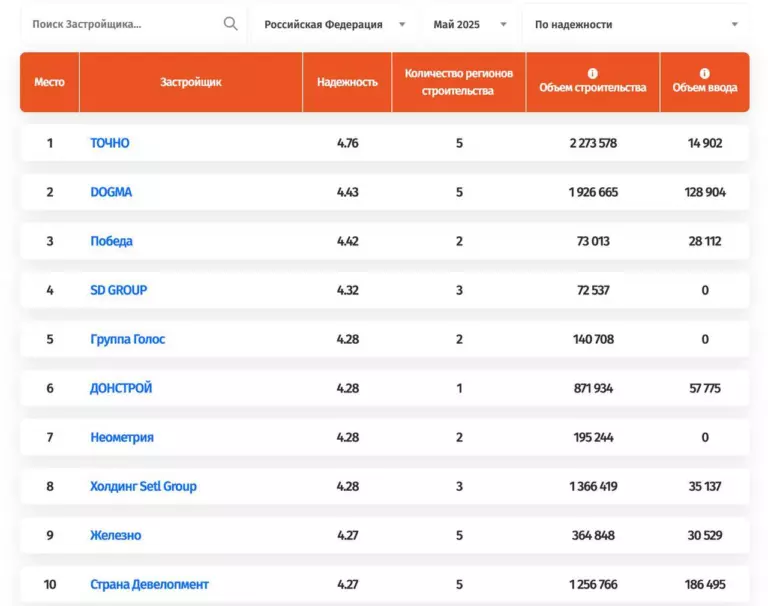Click Количество регионов строительства header
Screen dimensions: 768x606
[459, 82]
